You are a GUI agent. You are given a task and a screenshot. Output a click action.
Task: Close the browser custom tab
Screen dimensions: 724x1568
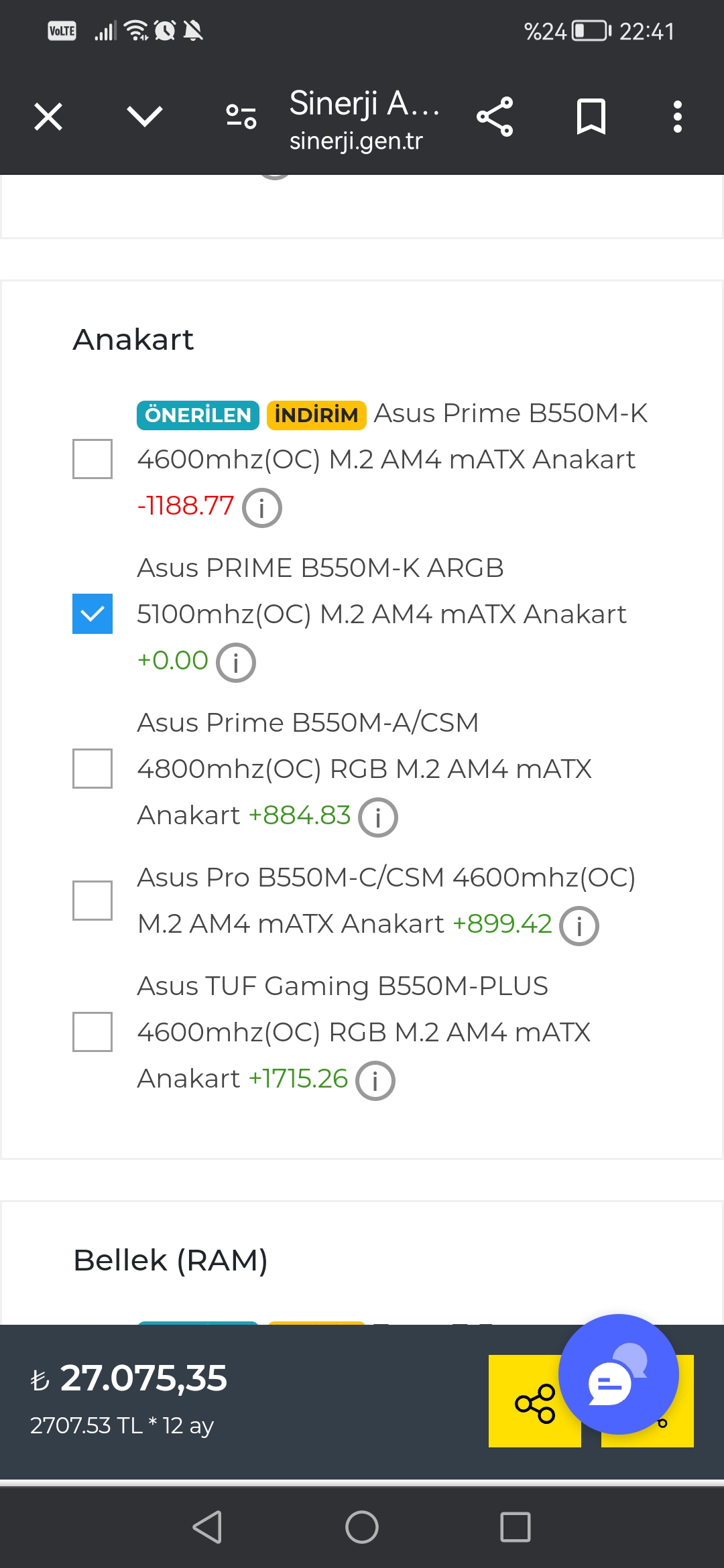(48, 117)
